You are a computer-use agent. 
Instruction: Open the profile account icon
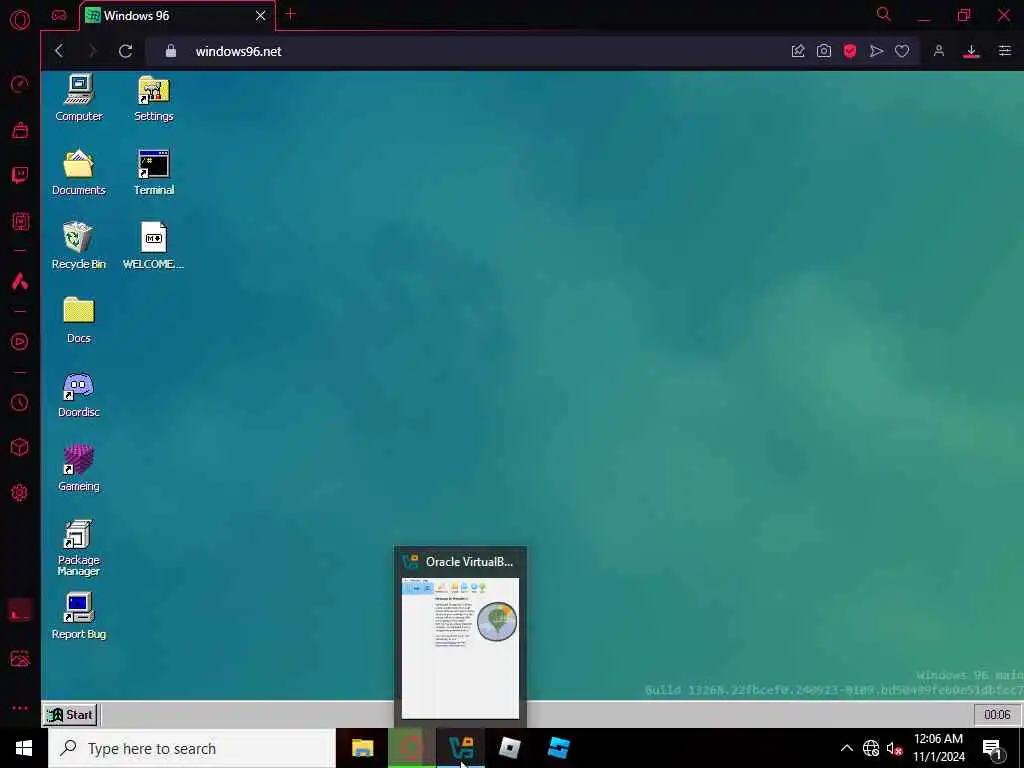pos(939,51)
